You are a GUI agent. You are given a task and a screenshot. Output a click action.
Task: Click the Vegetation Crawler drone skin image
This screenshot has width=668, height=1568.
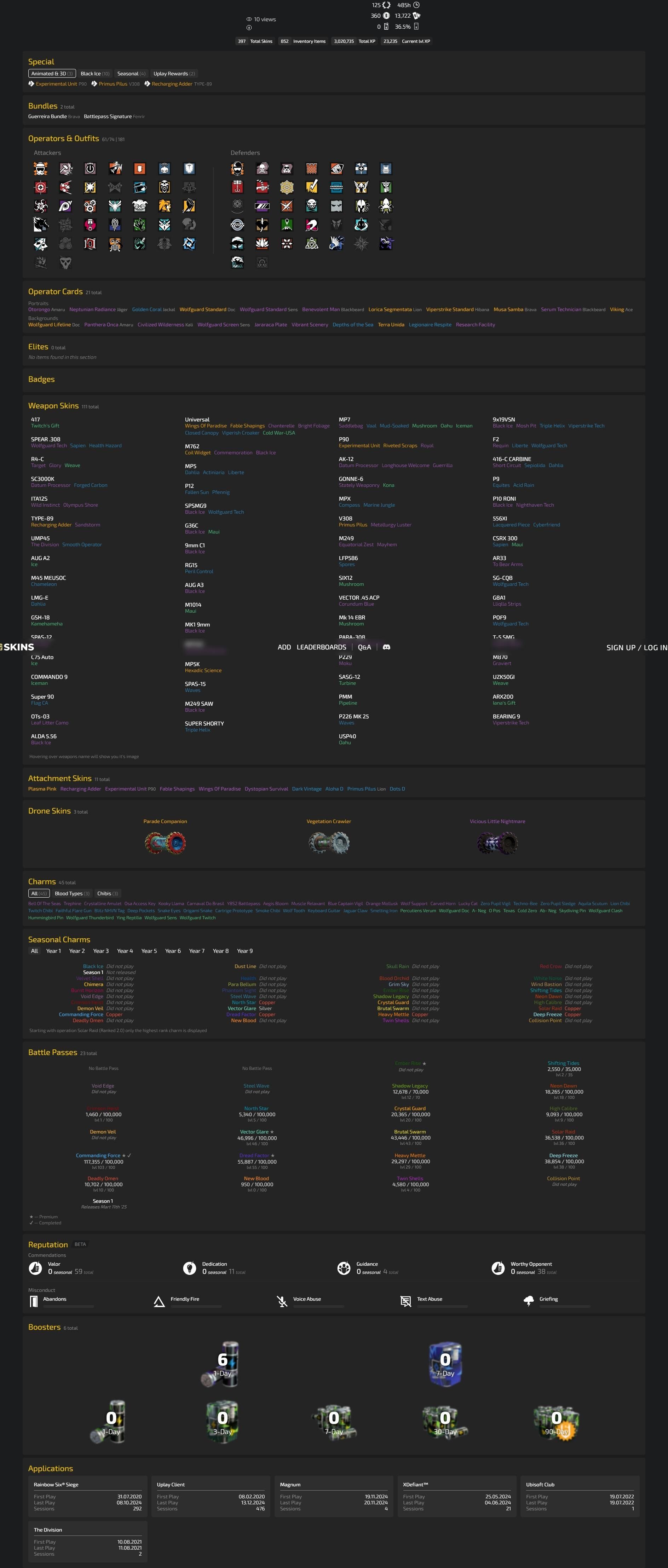tap(329, 843)
